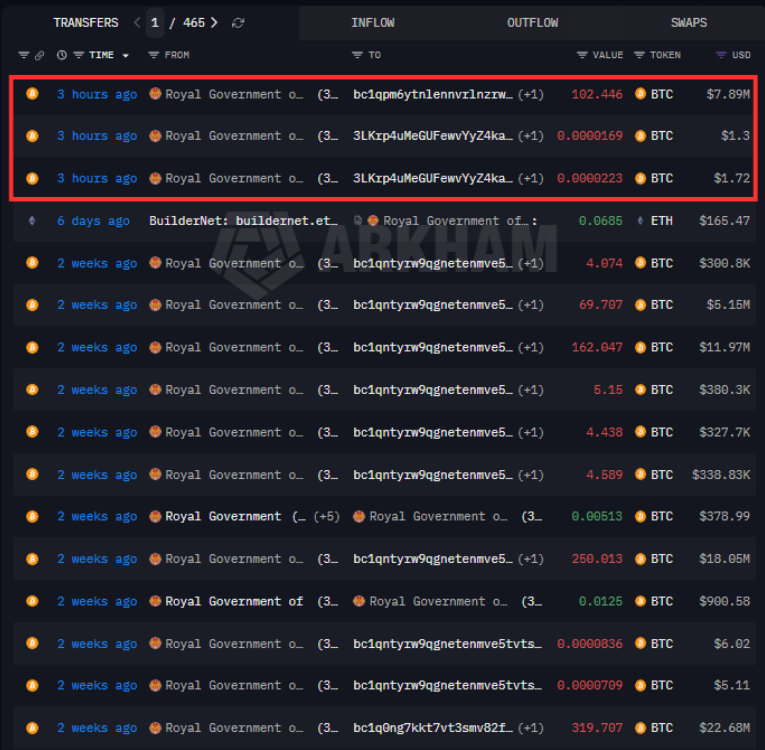The image size is (765, 750).
Task: Click the chain link filter icon
Action: point(39,55)
